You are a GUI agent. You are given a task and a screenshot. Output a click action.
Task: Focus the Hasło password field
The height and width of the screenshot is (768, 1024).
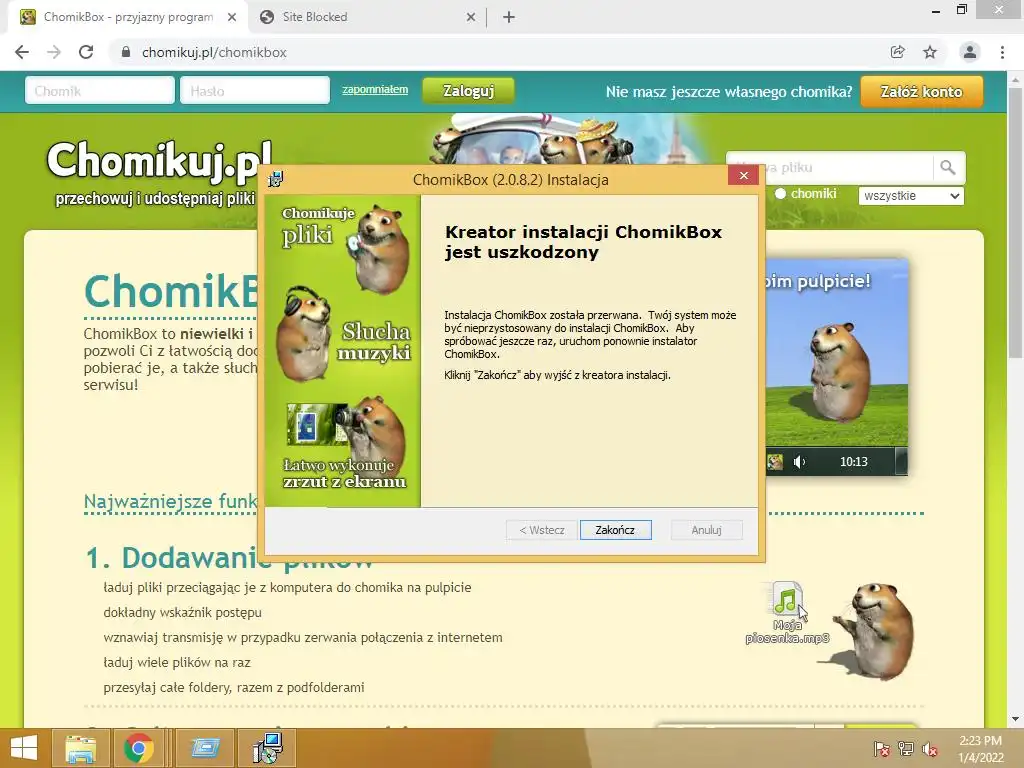(x=255, y=91)
